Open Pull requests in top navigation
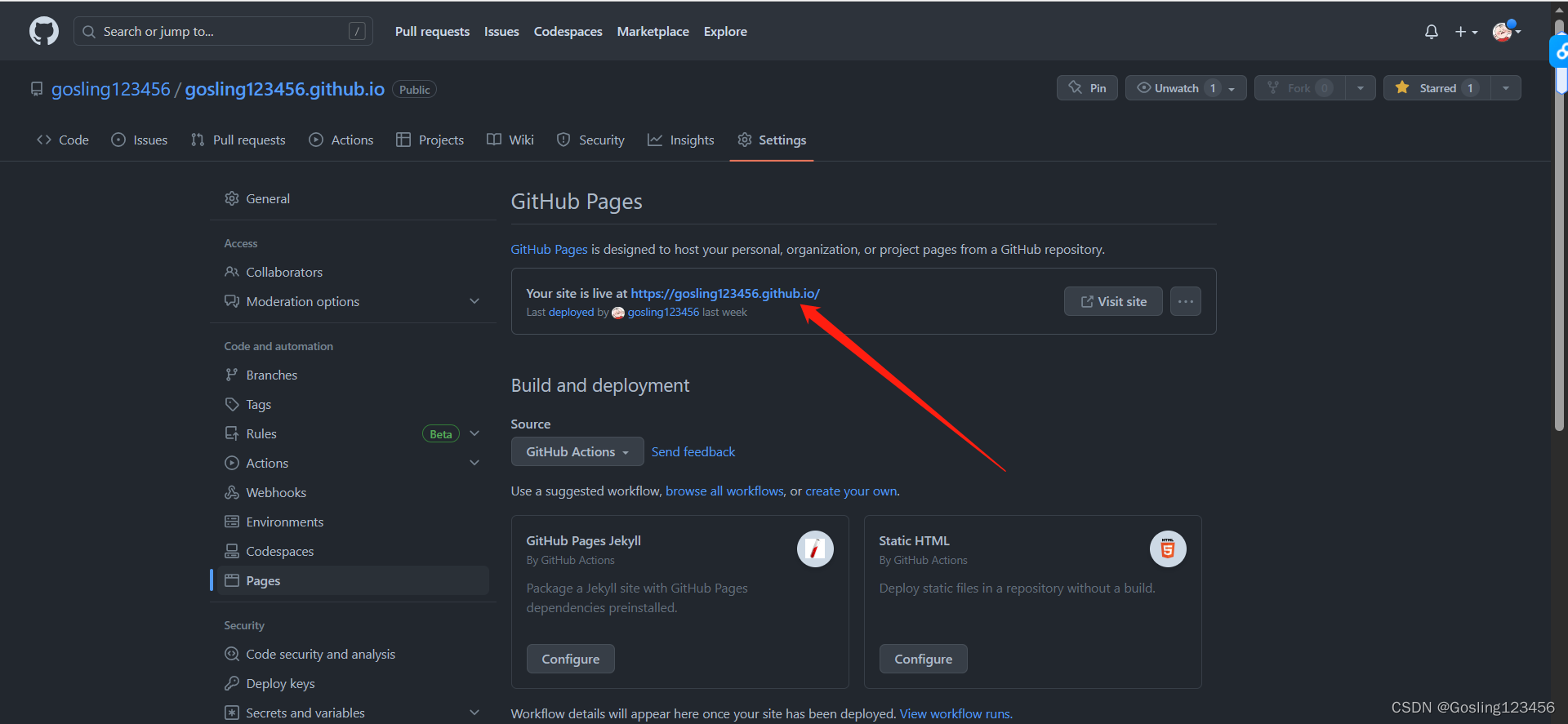This screenshot has width=1568, height=724. click(432, 31)
